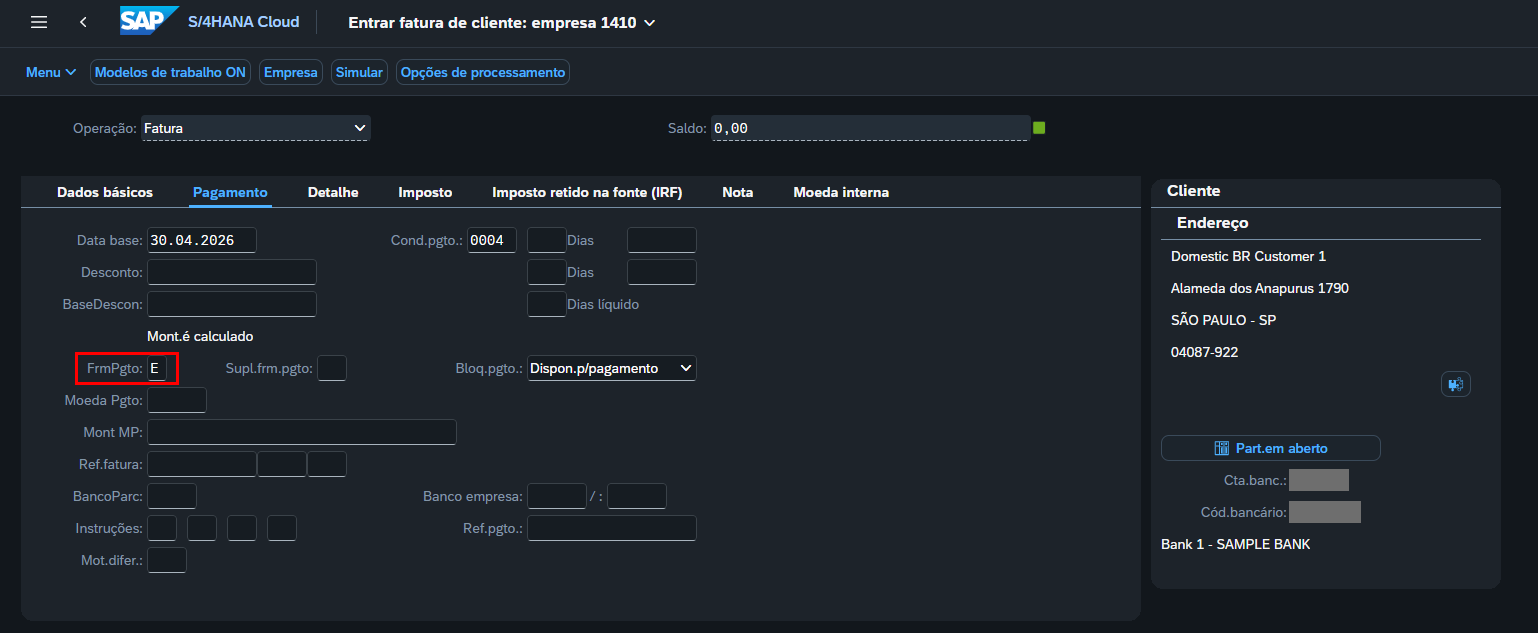The image size is (1538, 633).
Task: Open the Menu dropdown
Action: (51, 72)
